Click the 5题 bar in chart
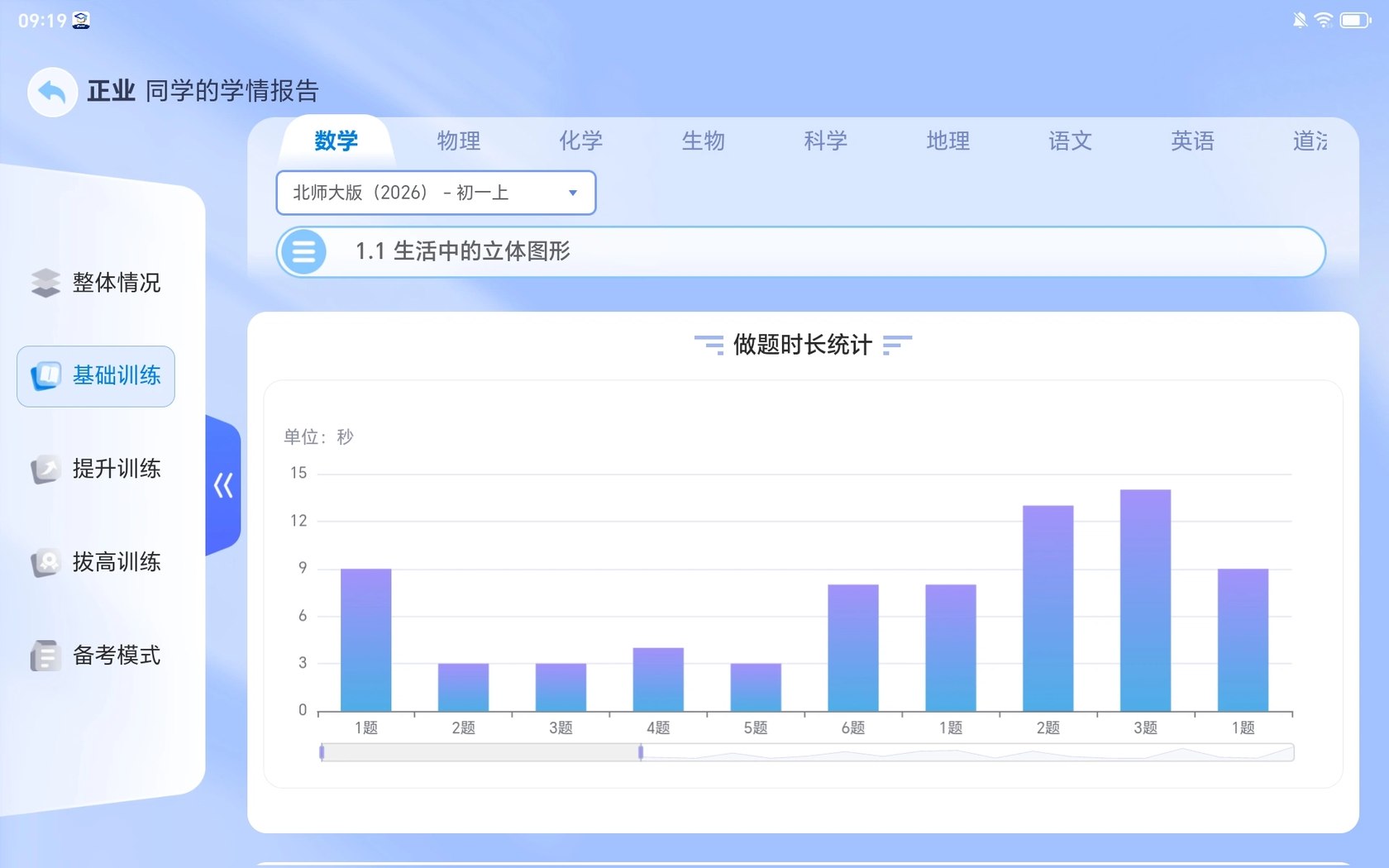The width and height of the screenshot is (1389, 868). [x=756, y=687]
